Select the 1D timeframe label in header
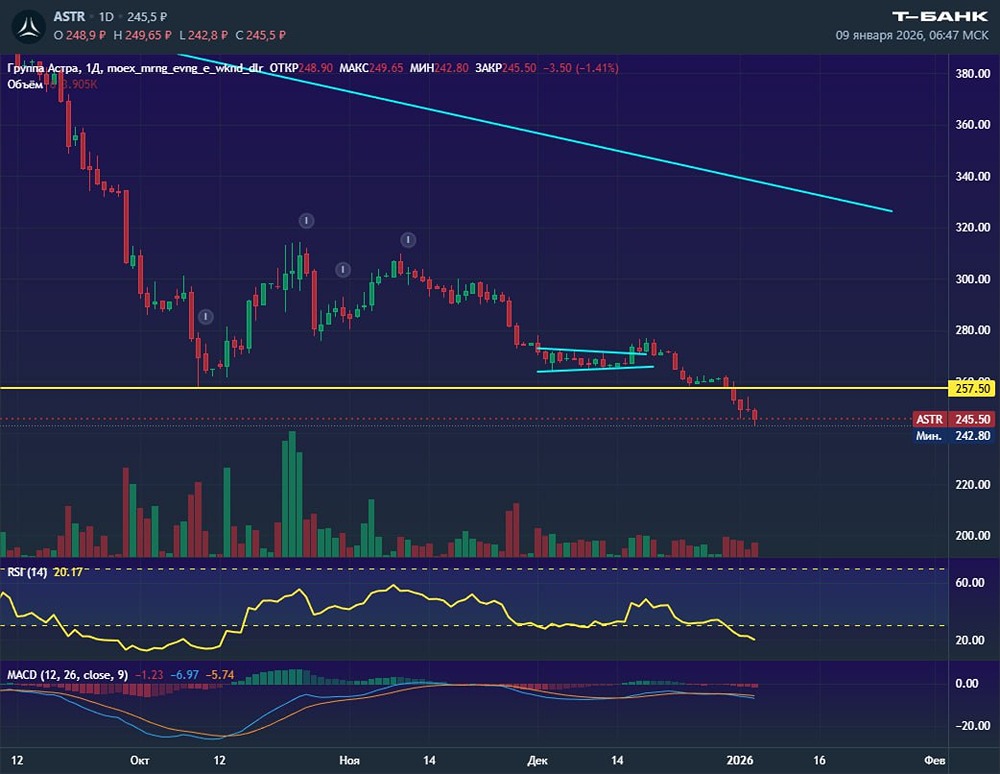1000x774 pixels. tap(106, 17)
